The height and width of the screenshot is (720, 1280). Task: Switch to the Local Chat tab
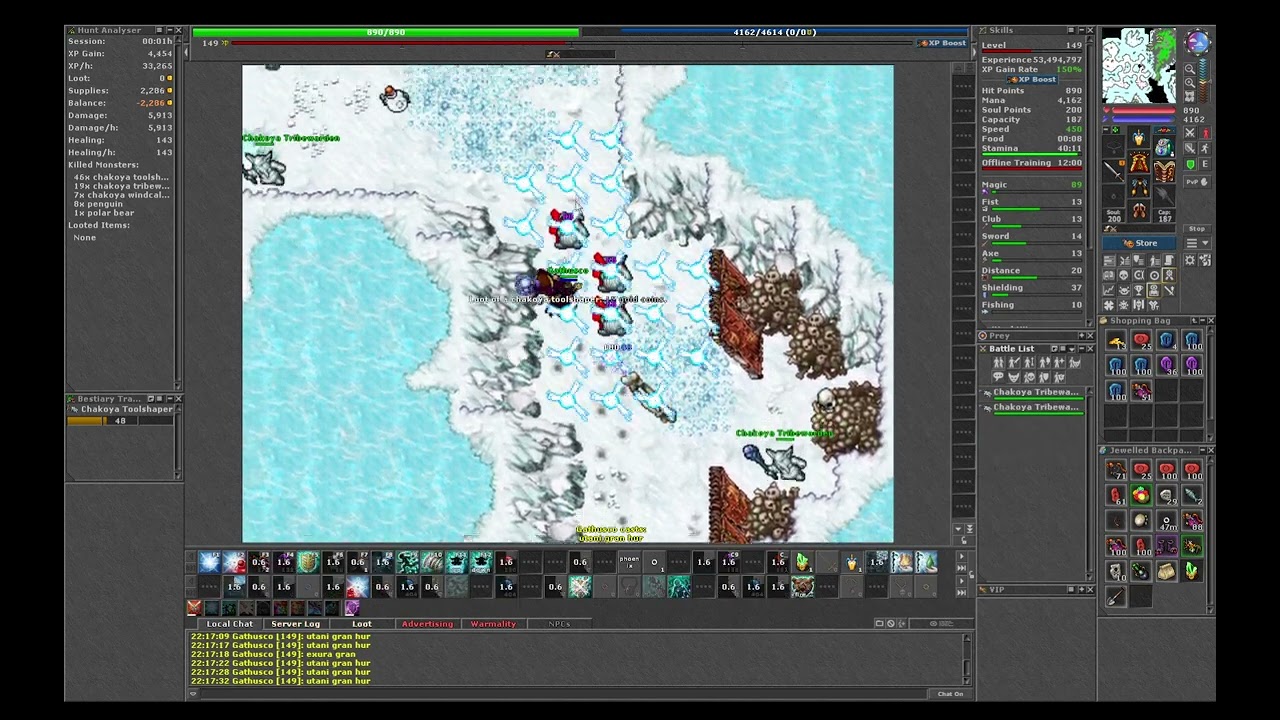click(x=230, y=624)
